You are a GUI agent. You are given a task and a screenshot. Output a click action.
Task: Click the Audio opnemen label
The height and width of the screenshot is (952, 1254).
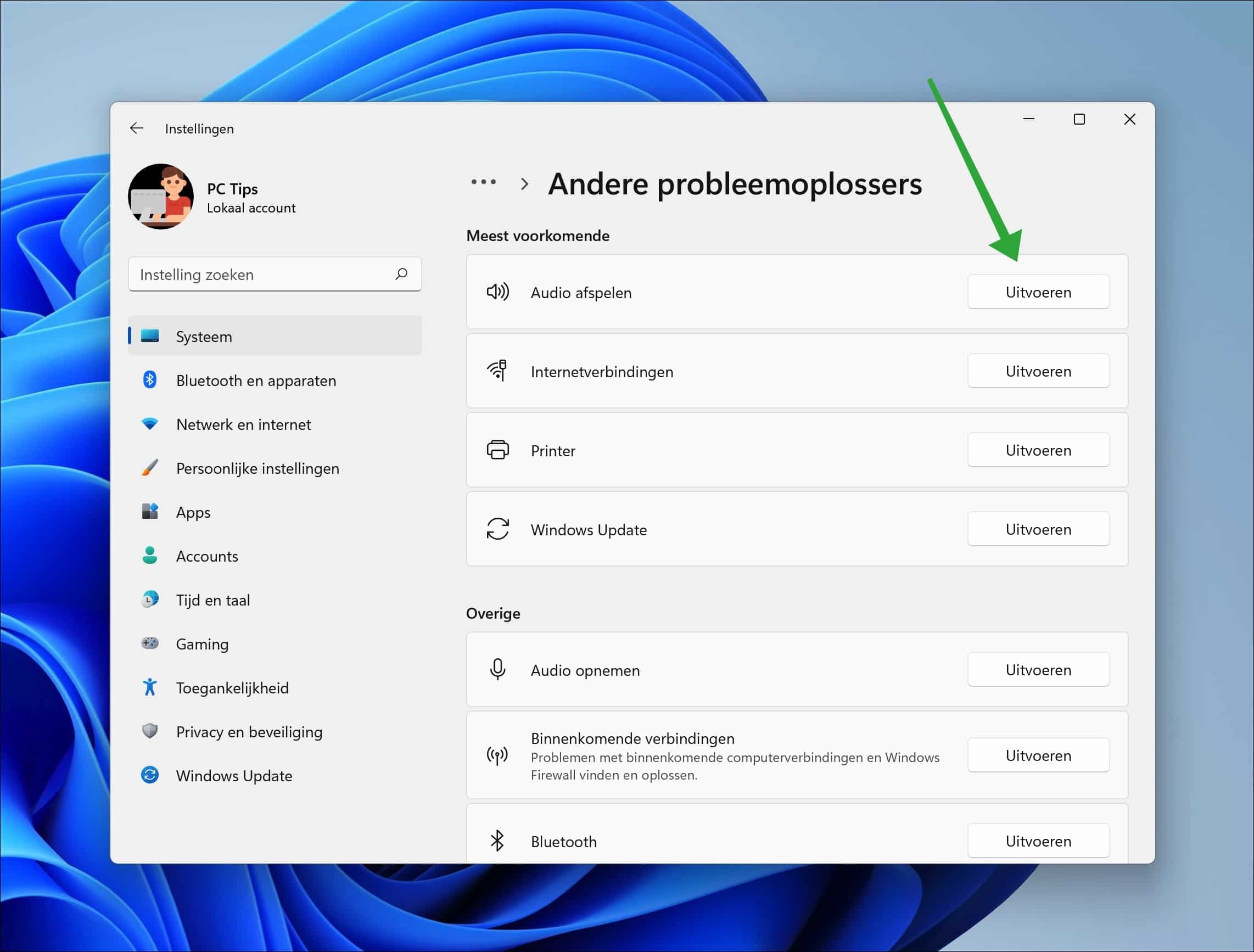point(585,670)
